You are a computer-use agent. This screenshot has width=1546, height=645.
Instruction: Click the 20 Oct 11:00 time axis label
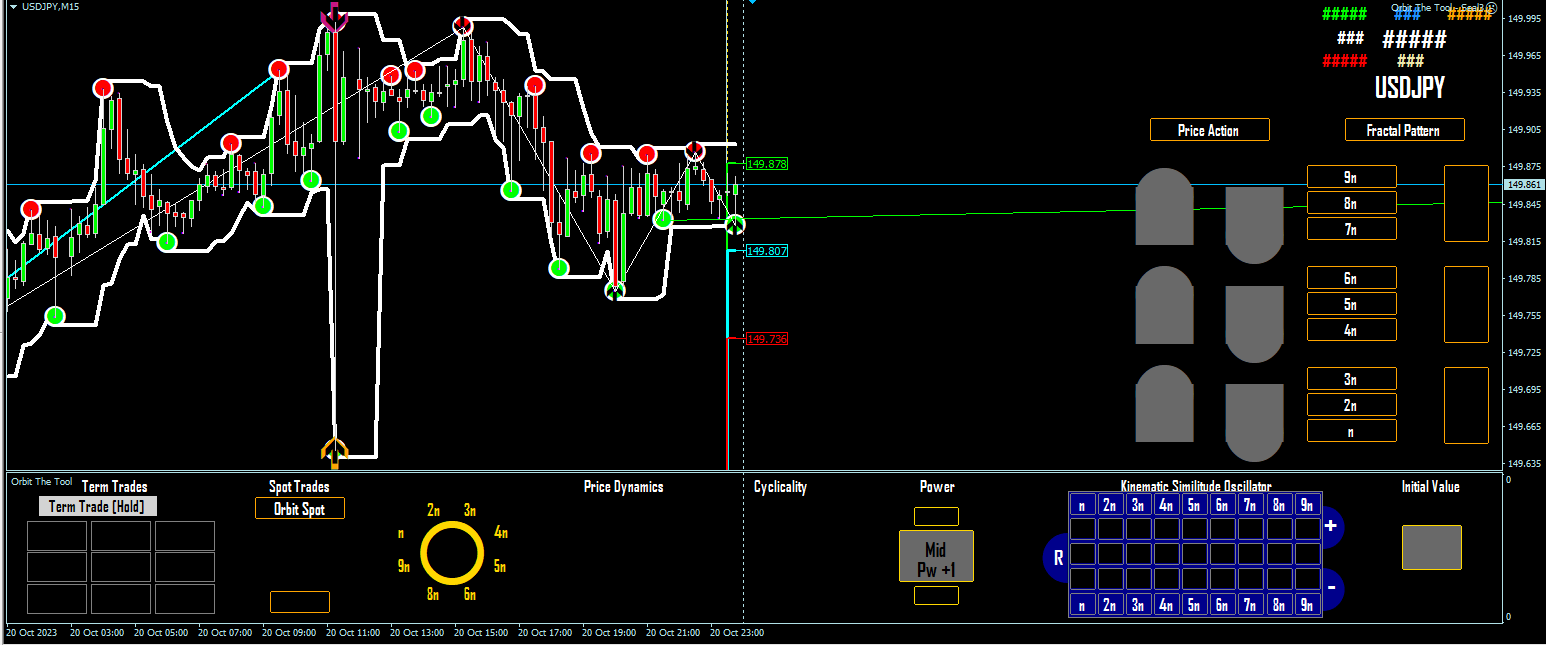coord(351,632)
